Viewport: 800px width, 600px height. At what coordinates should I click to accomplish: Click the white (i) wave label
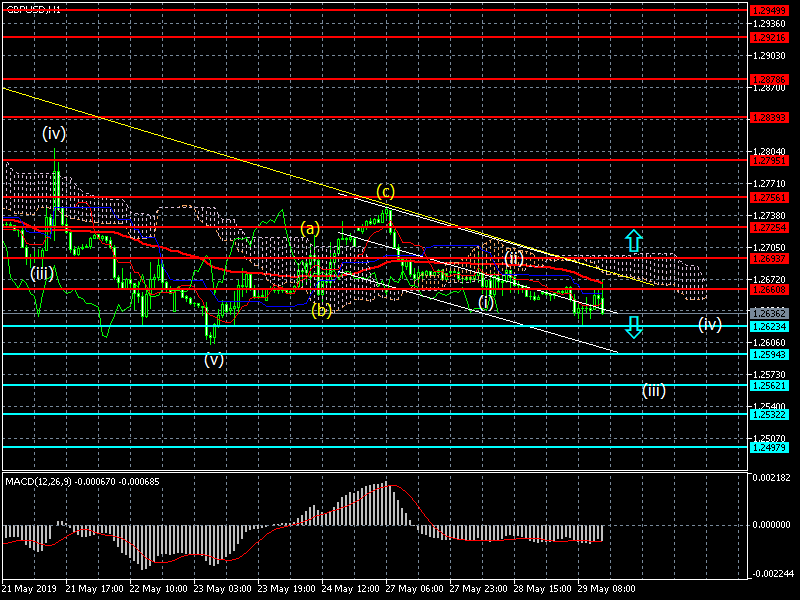pyautogui.click(x=486, y=302)
